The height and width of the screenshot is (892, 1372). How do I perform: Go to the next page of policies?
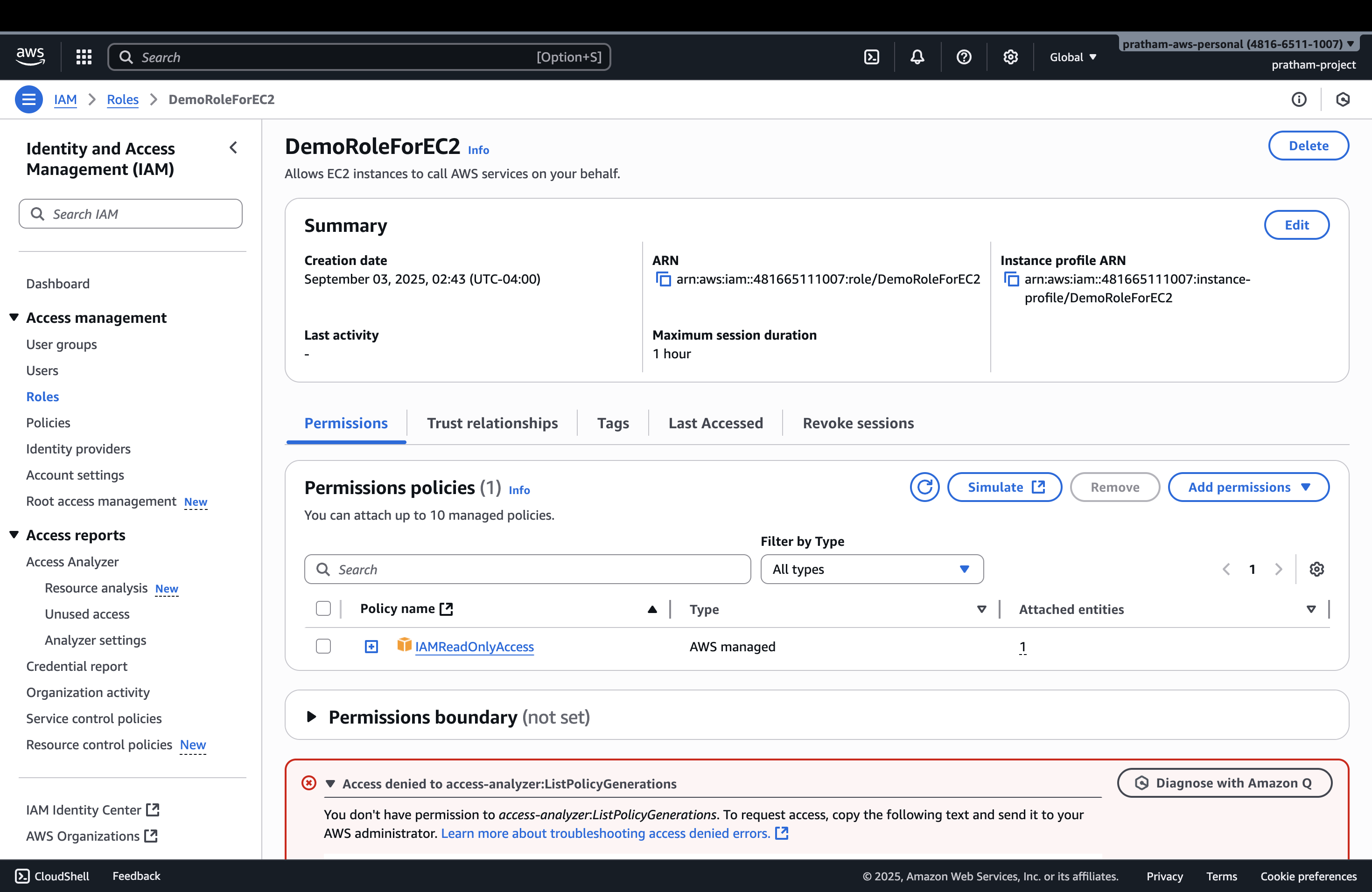point(1279,569)
